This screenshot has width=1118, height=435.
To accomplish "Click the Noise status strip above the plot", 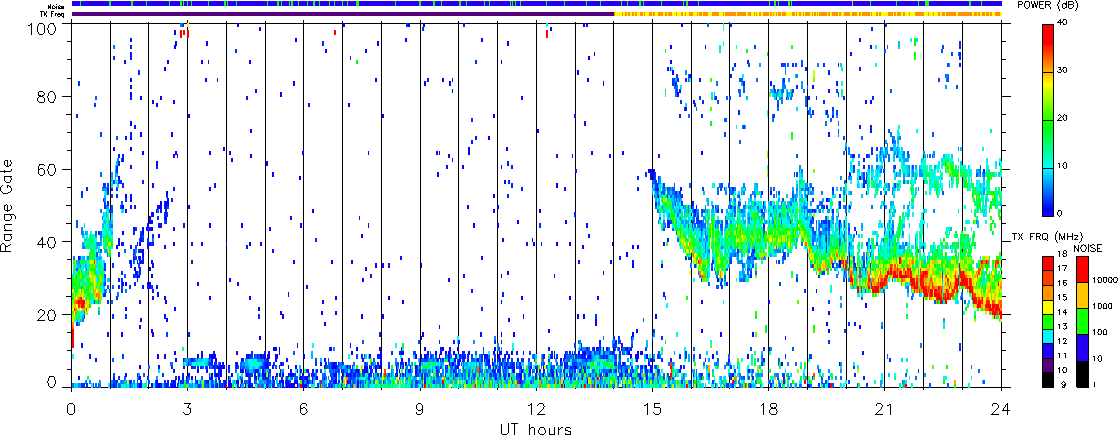I will coord(537,4).
